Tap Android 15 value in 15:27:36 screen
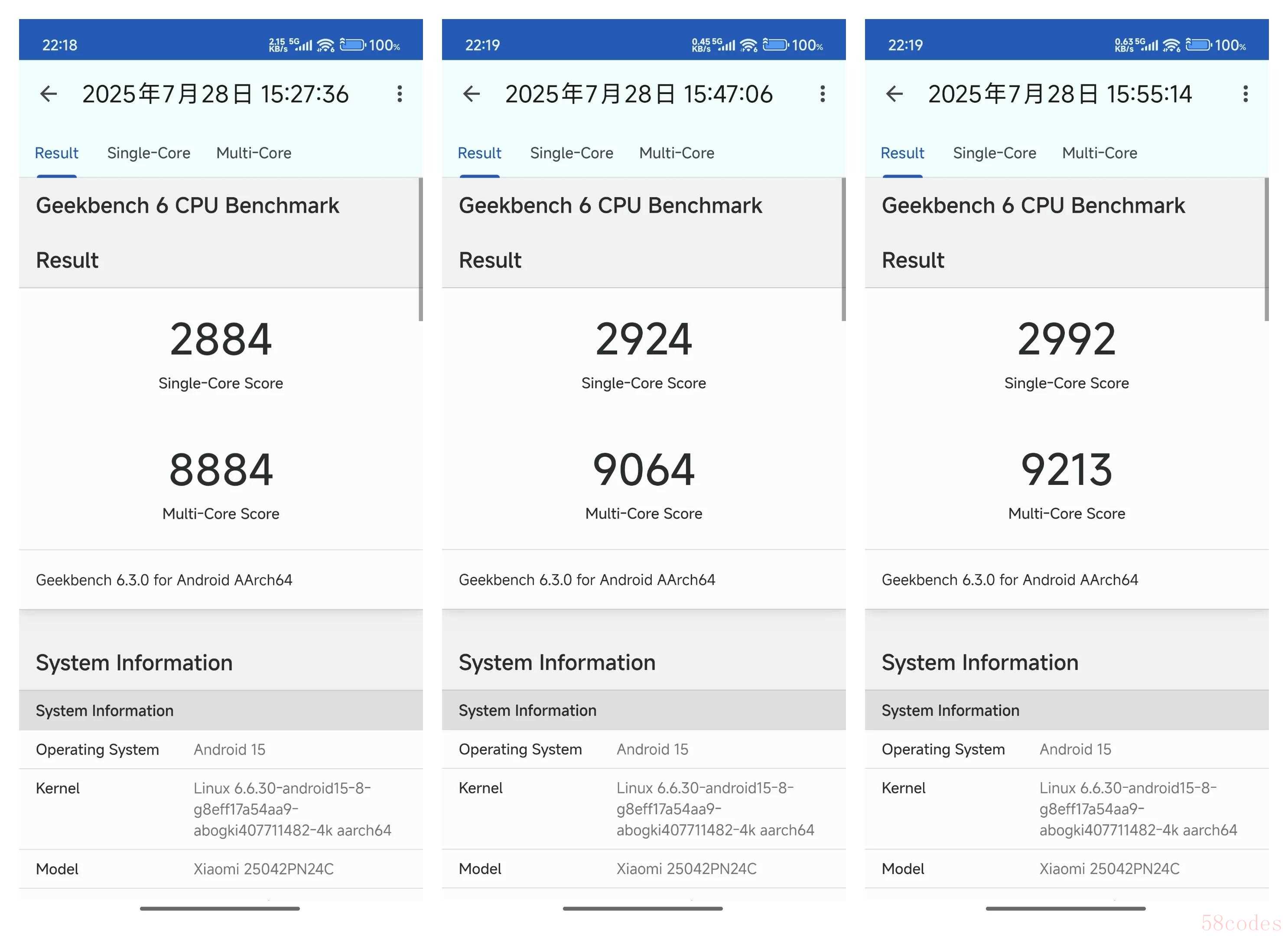 point(229,750)
